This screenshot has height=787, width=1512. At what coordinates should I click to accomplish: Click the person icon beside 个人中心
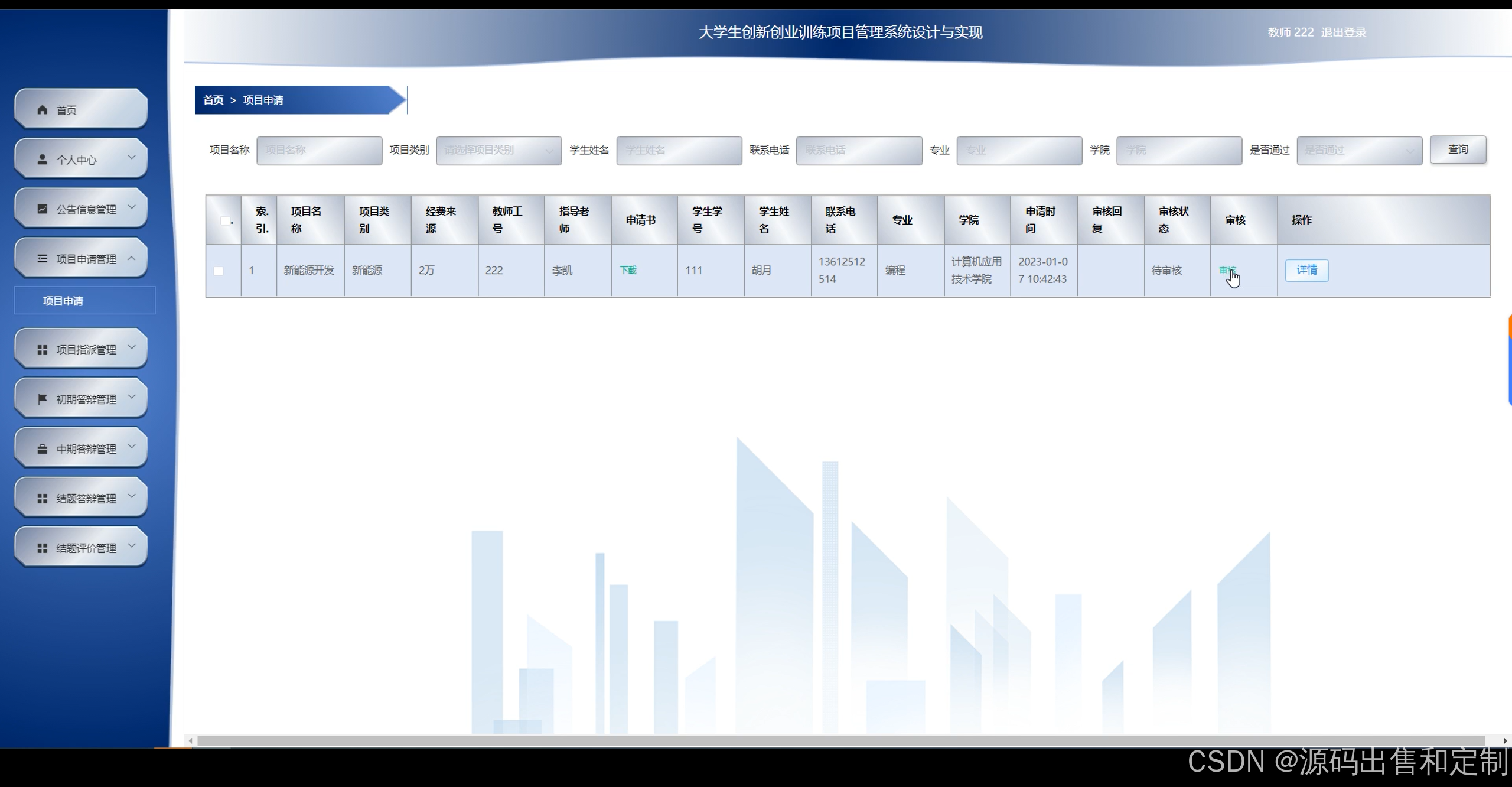(x=42, y=160)
